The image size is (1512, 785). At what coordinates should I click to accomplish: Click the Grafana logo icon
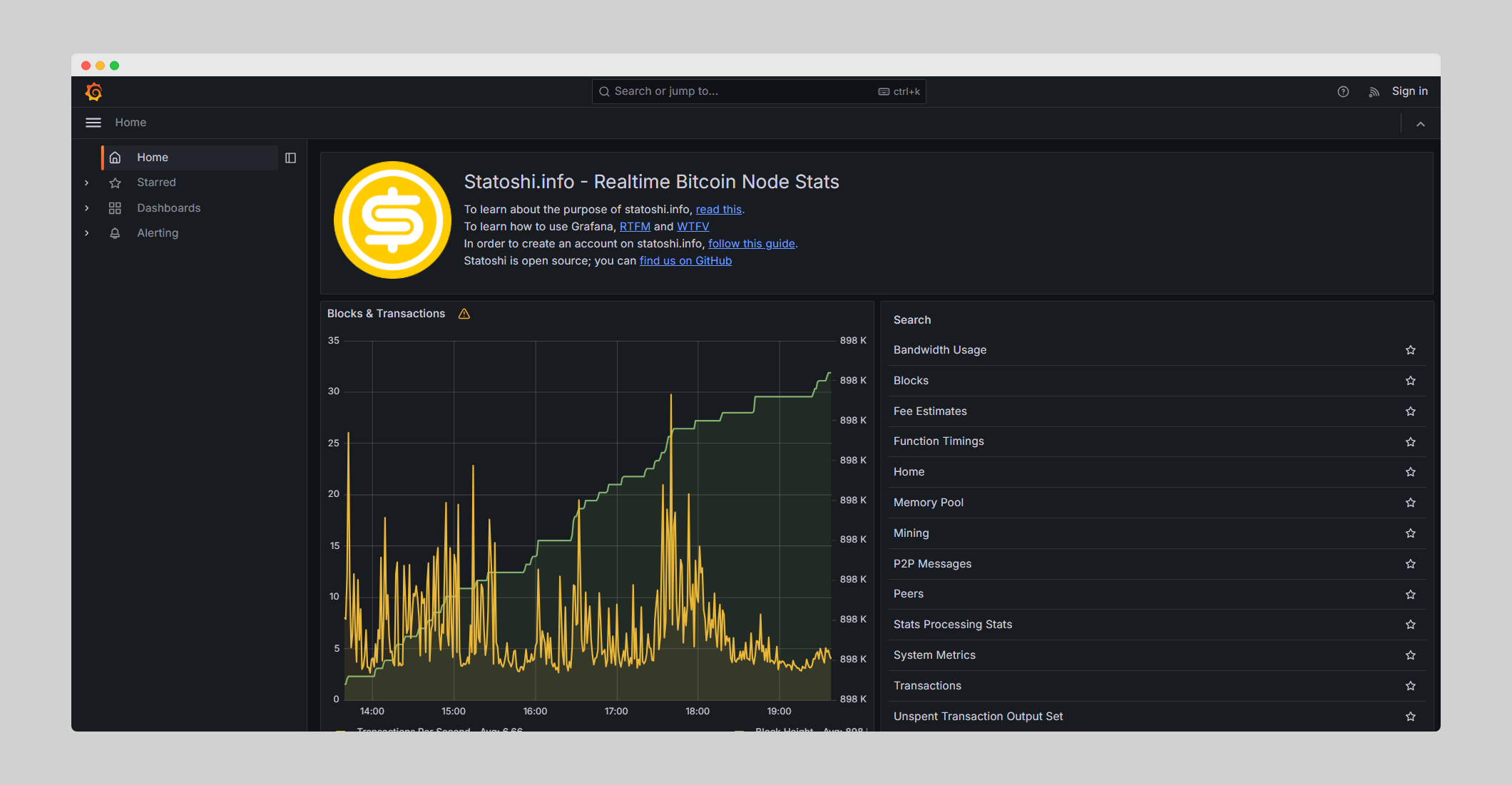tap(94, 91)
